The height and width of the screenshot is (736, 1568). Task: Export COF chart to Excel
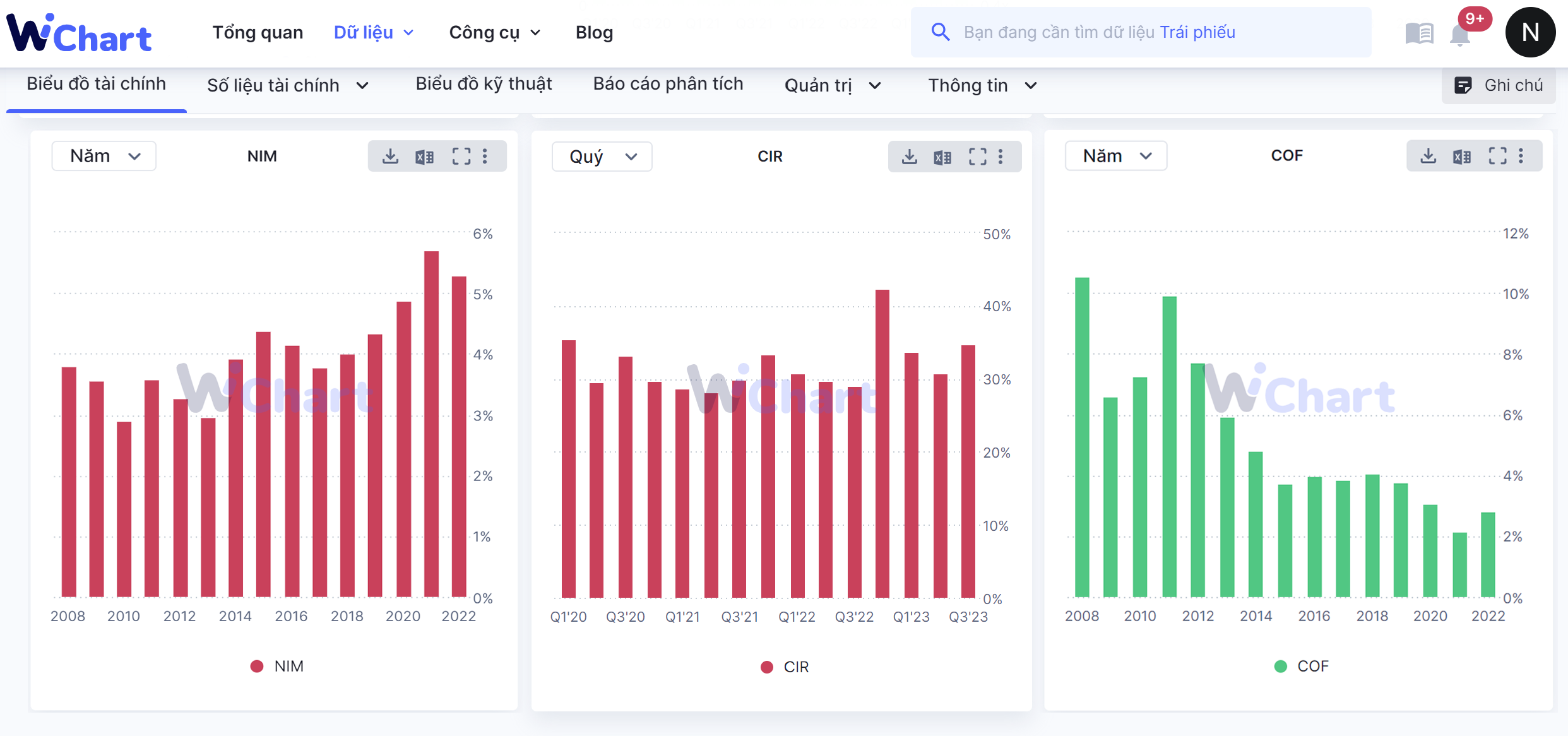[1462, 157]
